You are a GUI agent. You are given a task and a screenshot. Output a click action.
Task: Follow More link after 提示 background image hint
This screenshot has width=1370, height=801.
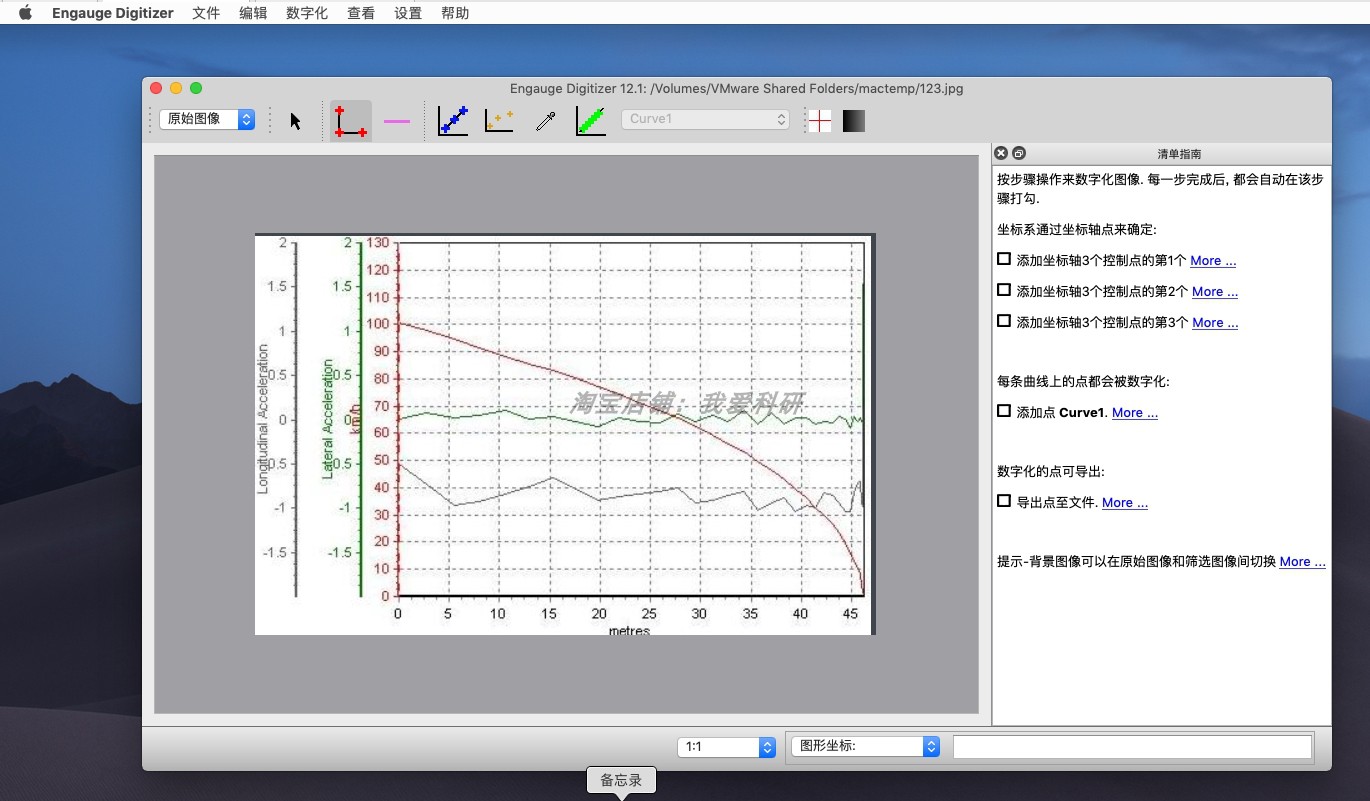[x=1303, y=562]
